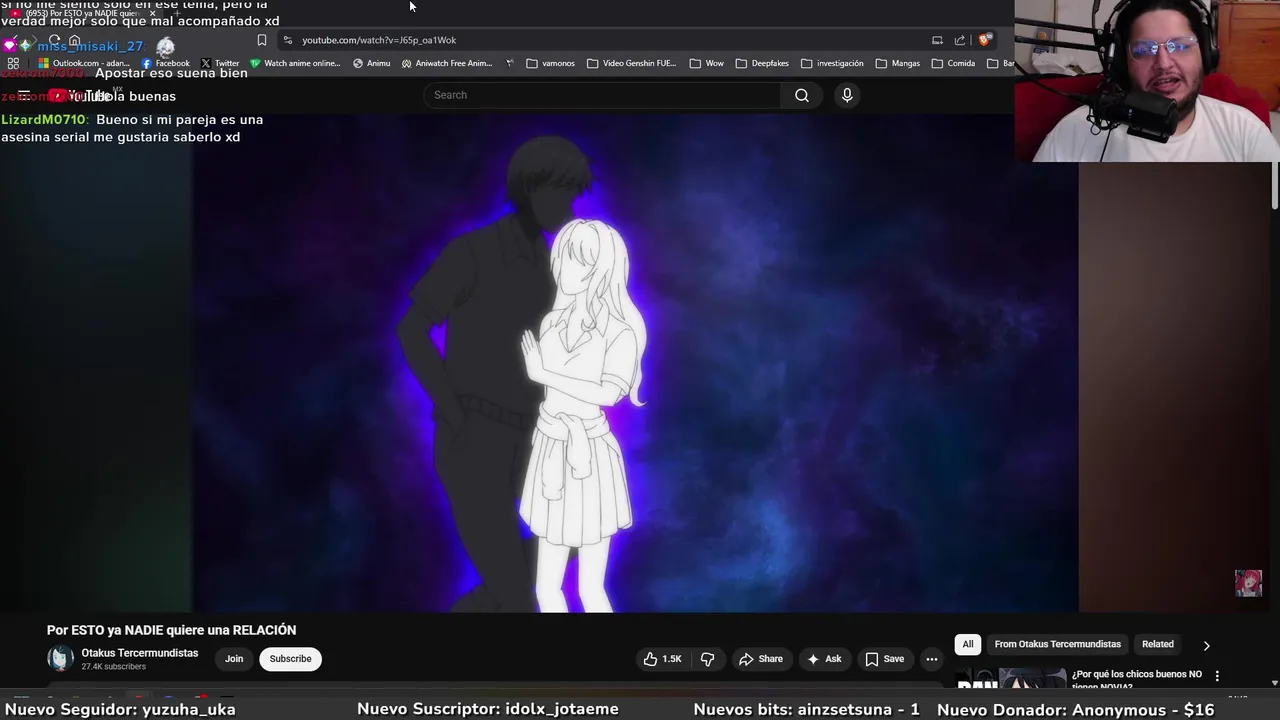Click the Share button below video

coord(760,659)
